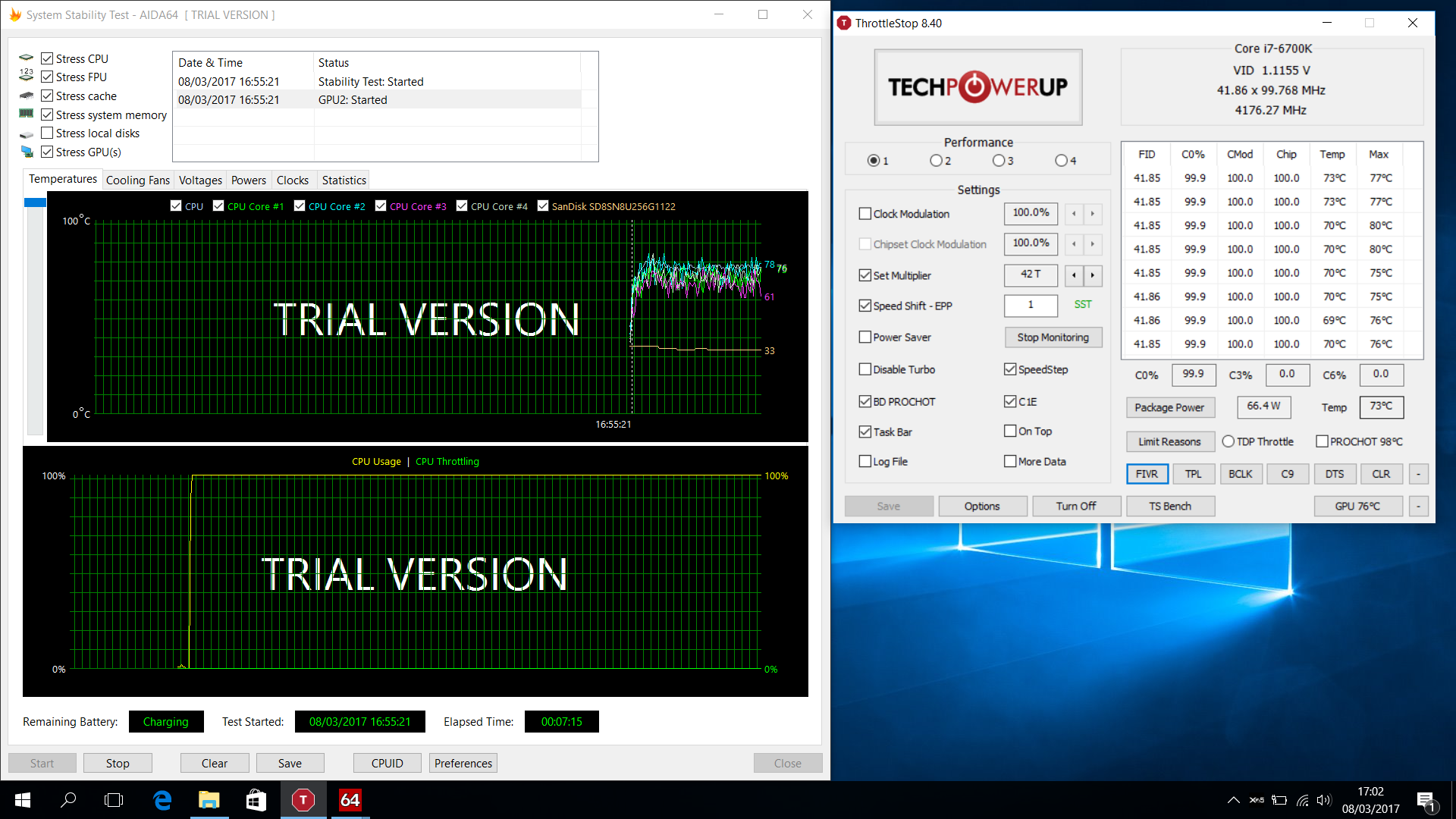Screen dimensions: 1456x819
Task: Select performance profile 4 radio
Action: pyautogui.click(x=1061, y=161)
